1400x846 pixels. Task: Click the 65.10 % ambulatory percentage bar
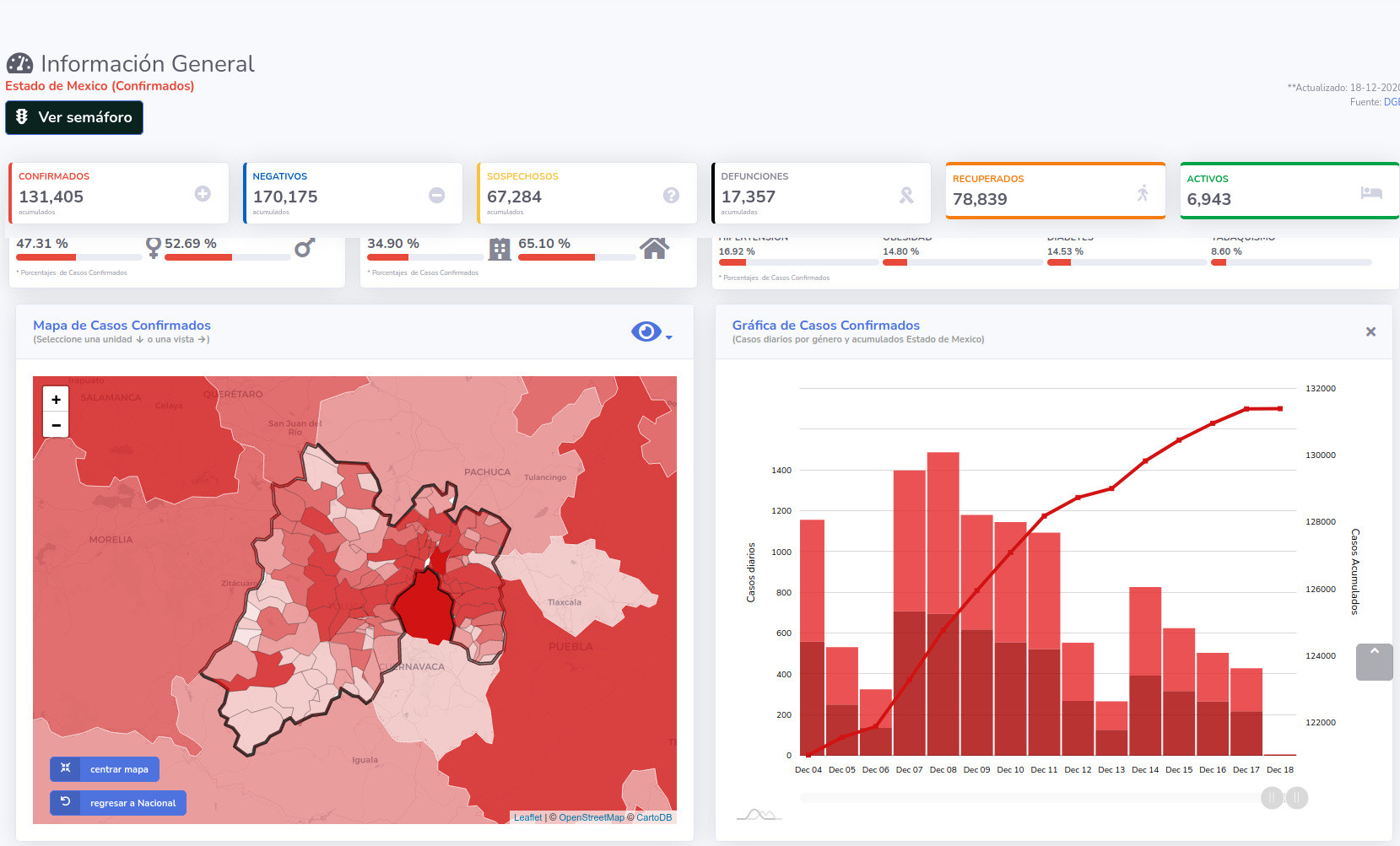pyautogui.click(x=577, y=257)
